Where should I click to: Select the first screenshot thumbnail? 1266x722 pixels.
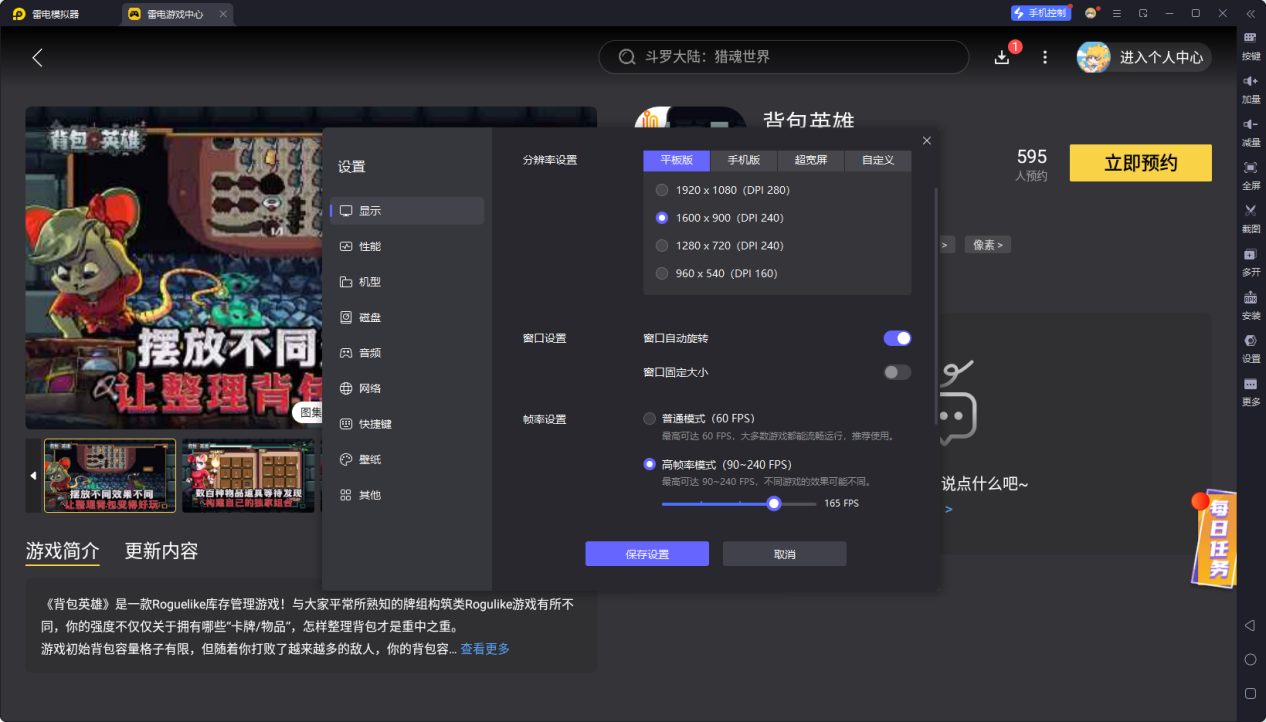[x=110, y=476]
